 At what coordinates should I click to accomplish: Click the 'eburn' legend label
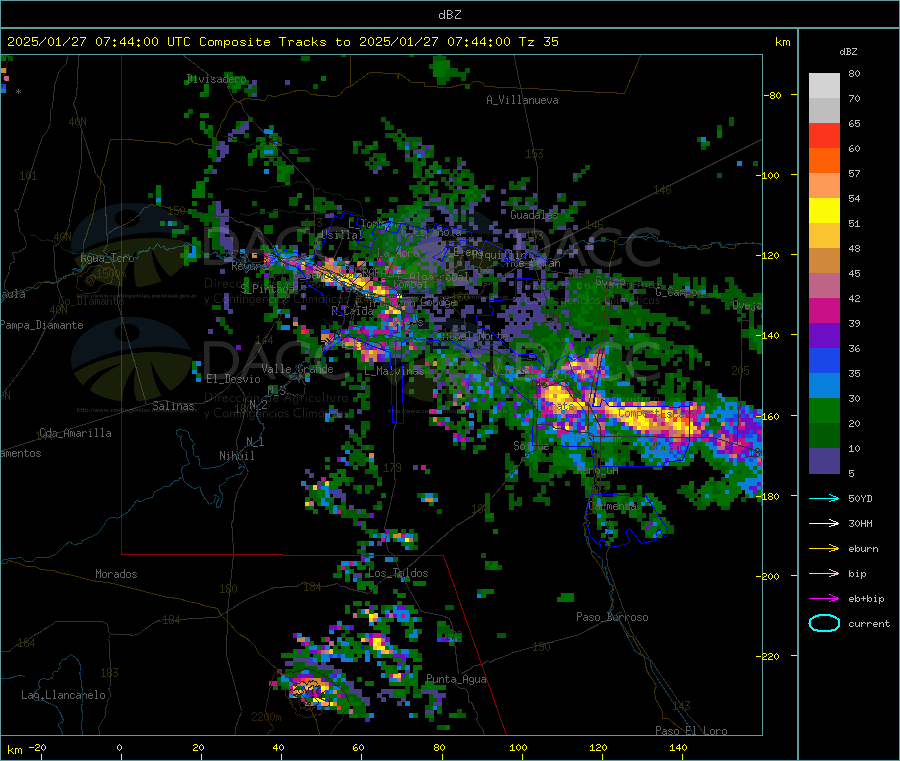coord(863,549)
